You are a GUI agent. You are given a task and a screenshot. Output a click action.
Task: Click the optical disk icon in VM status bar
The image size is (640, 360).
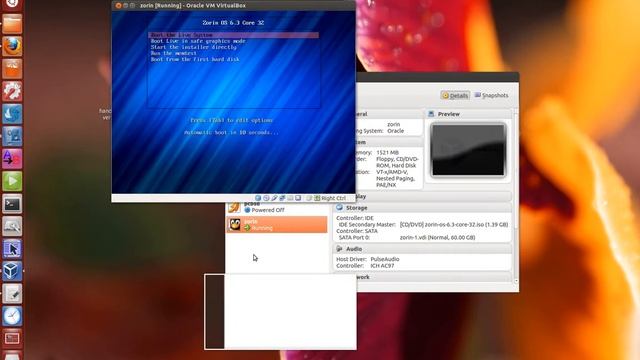click(x=266, y=198)
